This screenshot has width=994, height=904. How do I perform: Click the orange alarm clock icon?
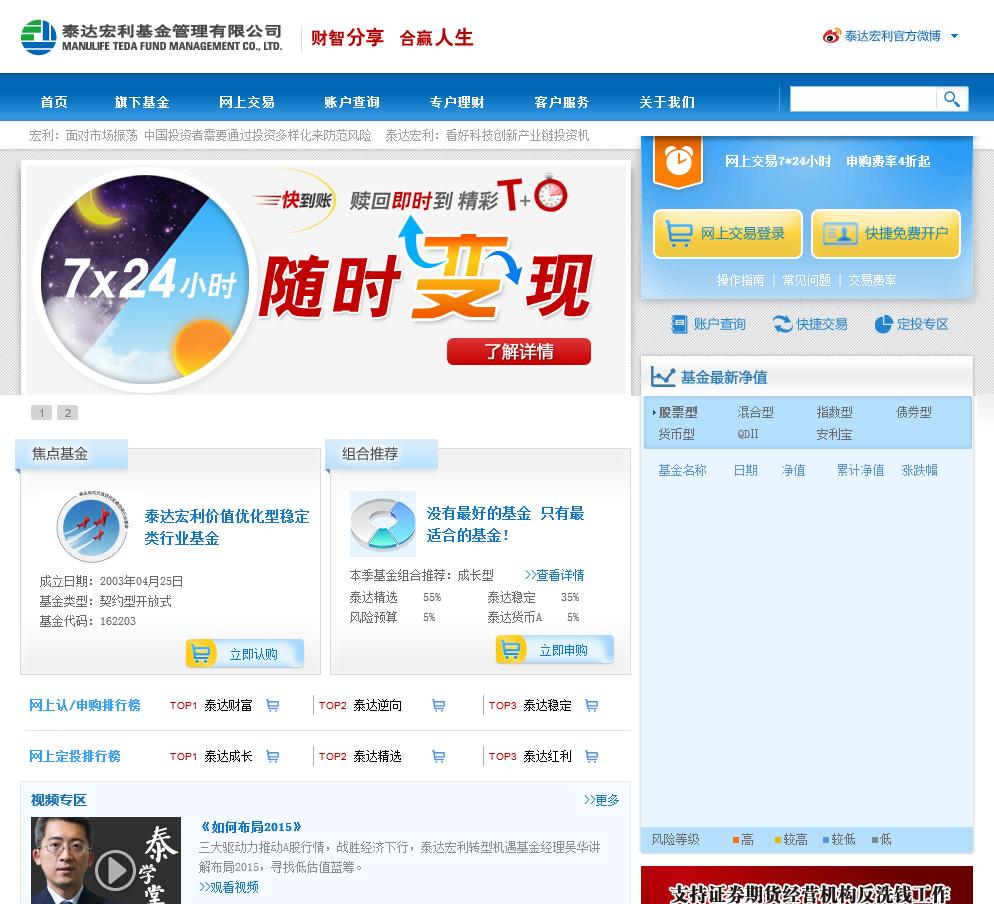click(678, 161)
